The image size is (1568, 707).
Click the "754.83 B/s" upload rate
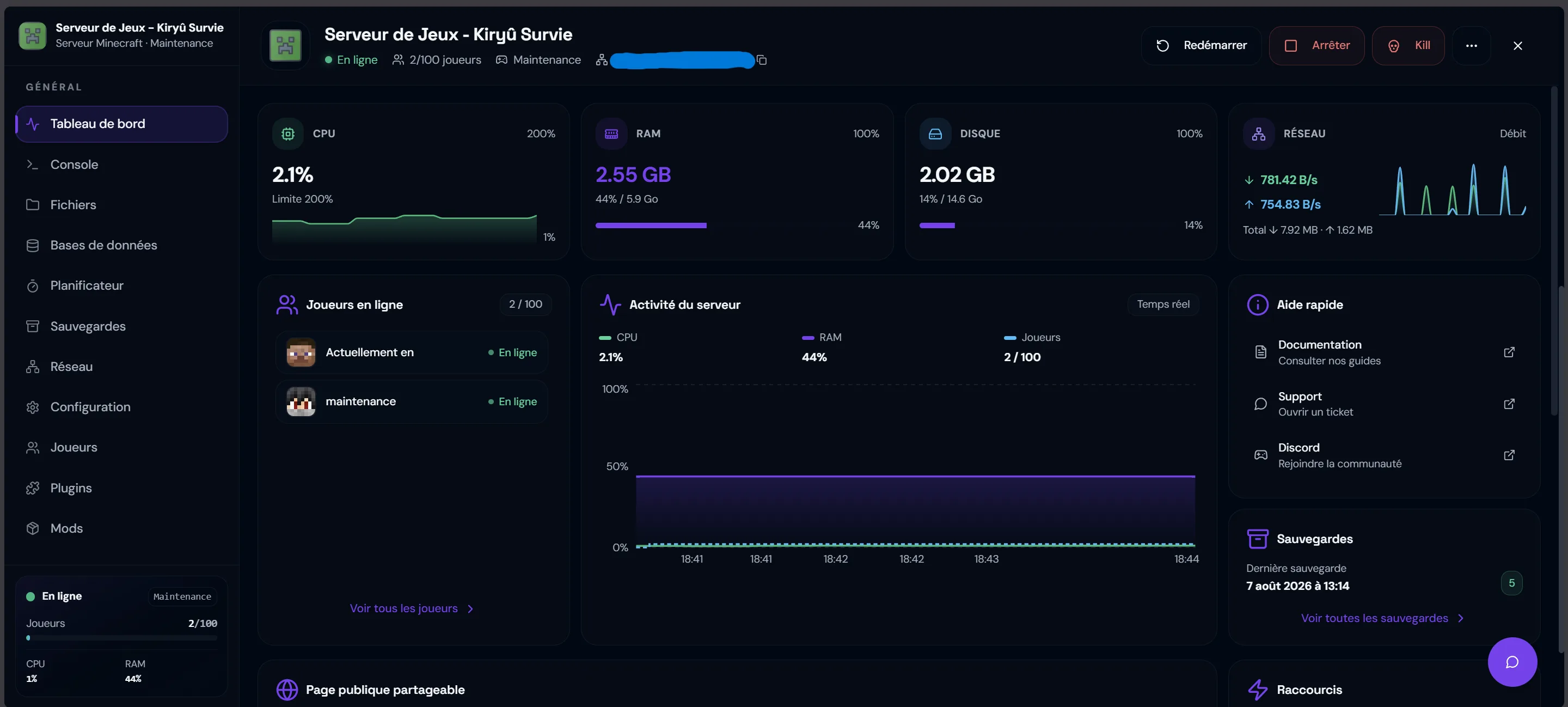pyautogui.click(x=1290, y=205)
